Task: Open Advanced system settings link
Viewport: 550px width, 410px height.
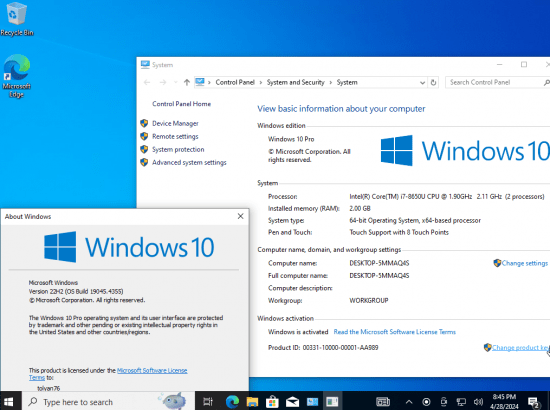Action: click(x=189, y=162)
